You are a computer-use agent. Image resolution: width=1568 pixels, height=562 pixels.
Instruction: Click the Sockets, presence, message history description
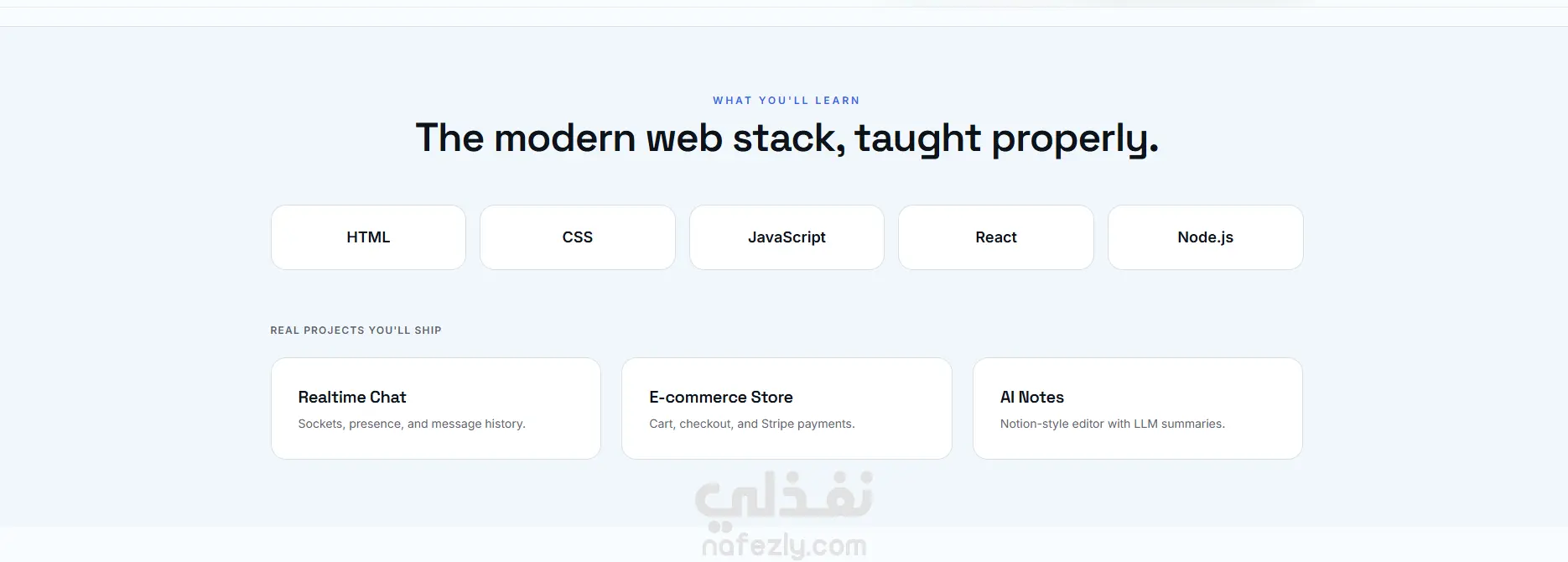click(412, 424)
